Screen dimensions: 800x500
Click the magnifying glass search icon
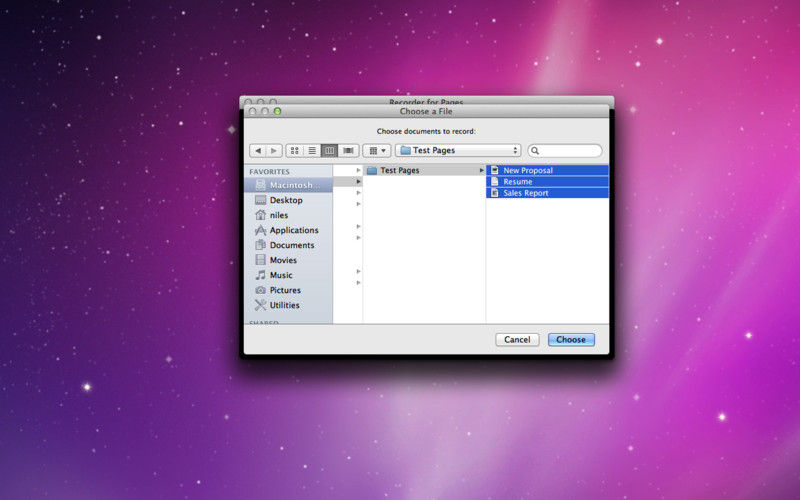[535, 151]
